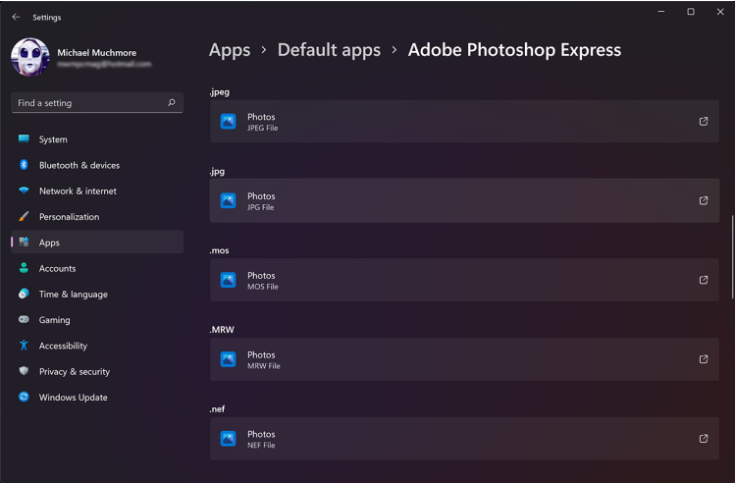Open Accessibility settings
This screenshot has width=735, height=483.
click(97, 346)
